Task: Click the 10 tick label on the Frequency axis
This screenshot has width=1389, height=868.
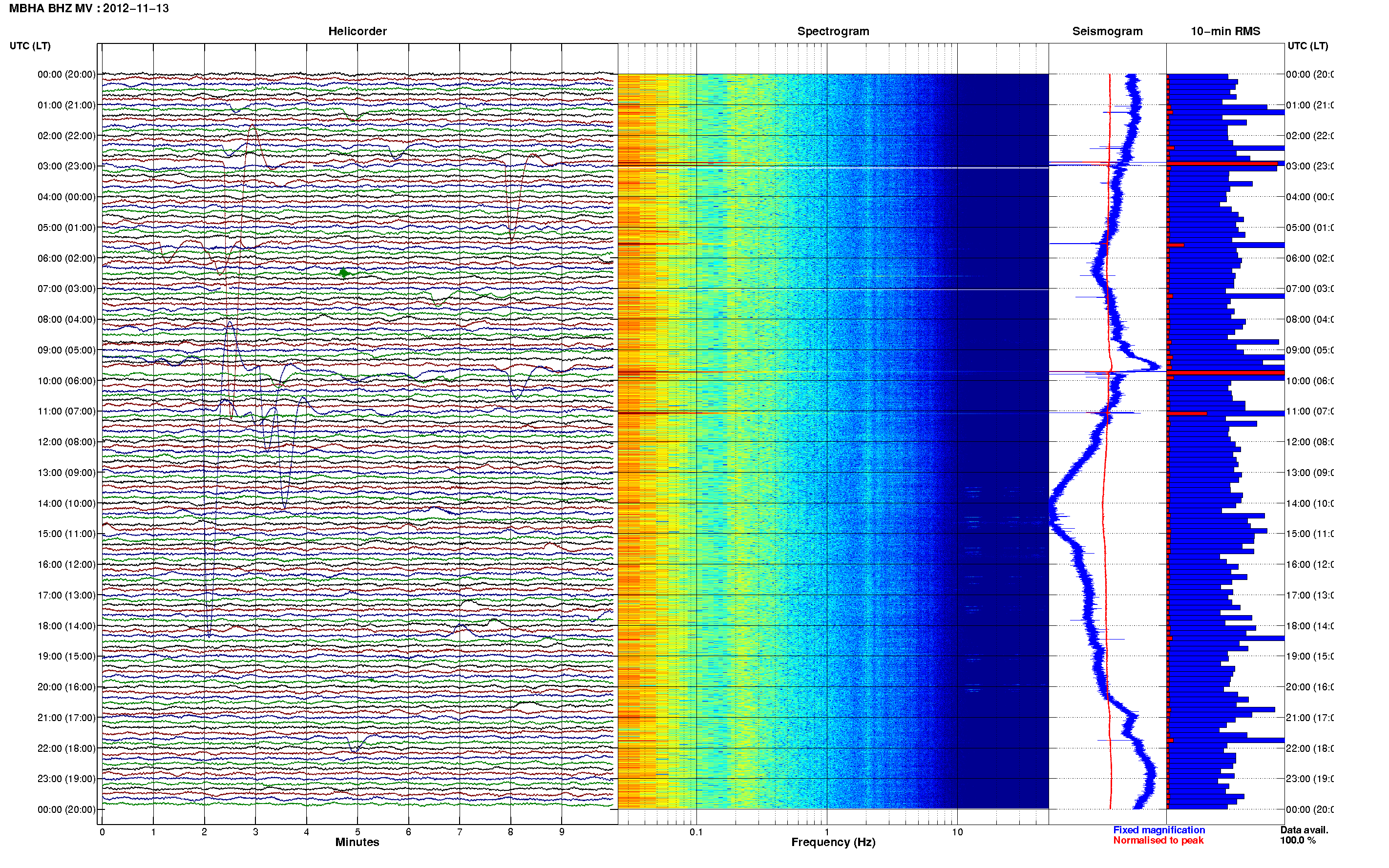Action: [x=957, y=832]
